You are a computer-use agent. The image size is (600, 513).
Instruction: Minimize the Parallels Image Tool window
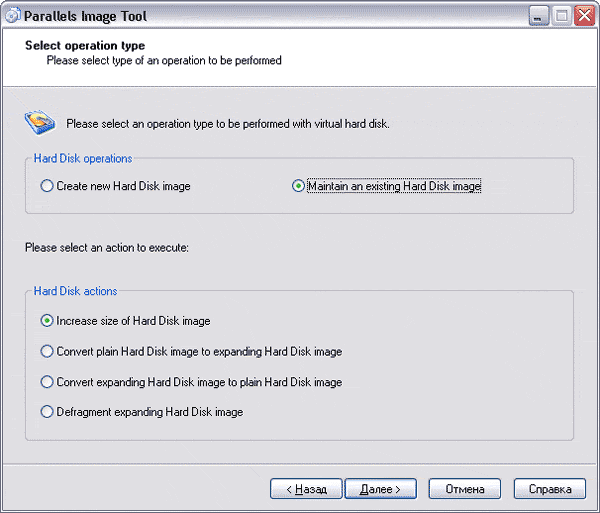539,16
